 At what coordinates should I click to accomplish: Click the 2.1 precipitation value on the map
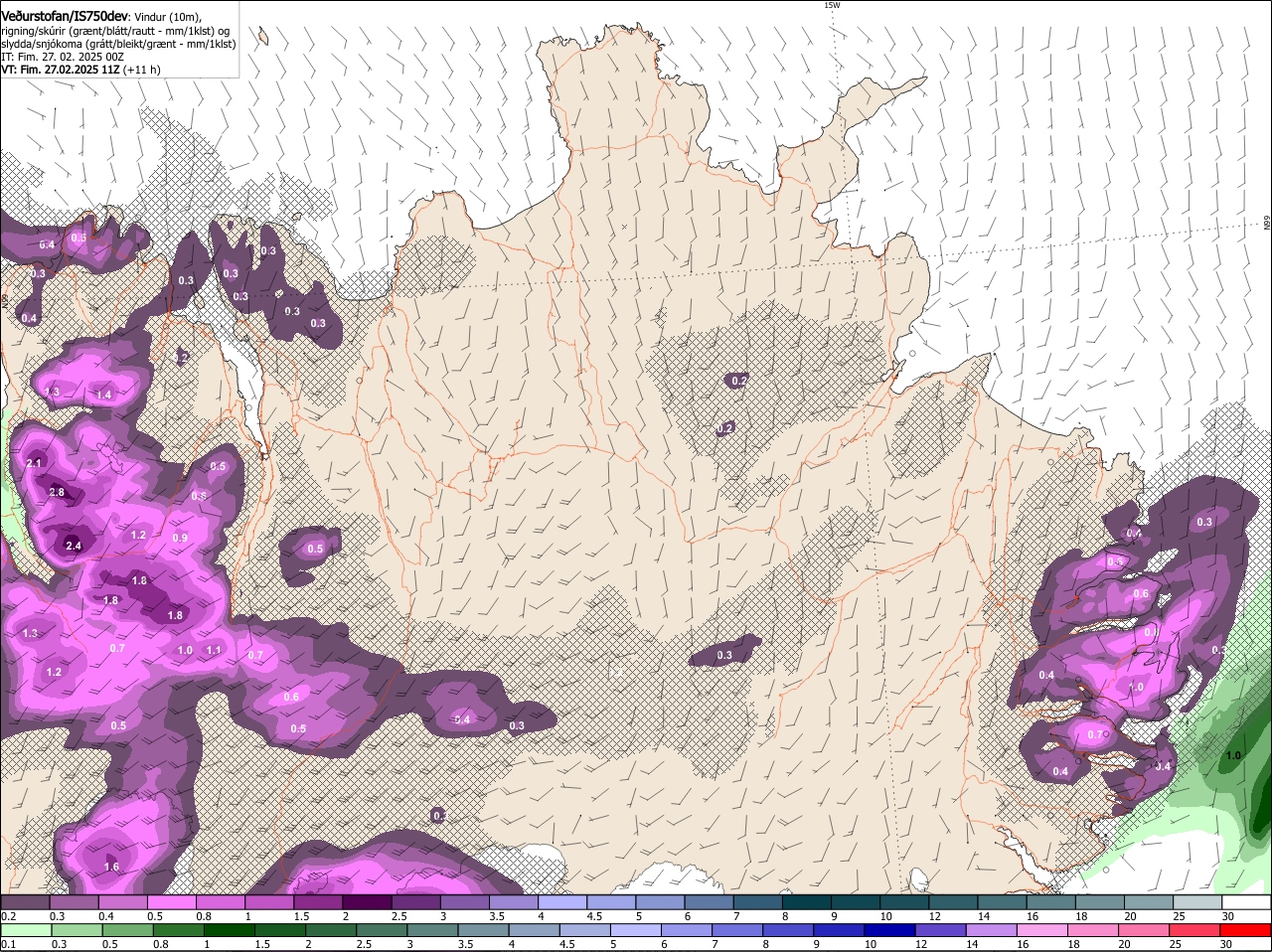(34, 463)
